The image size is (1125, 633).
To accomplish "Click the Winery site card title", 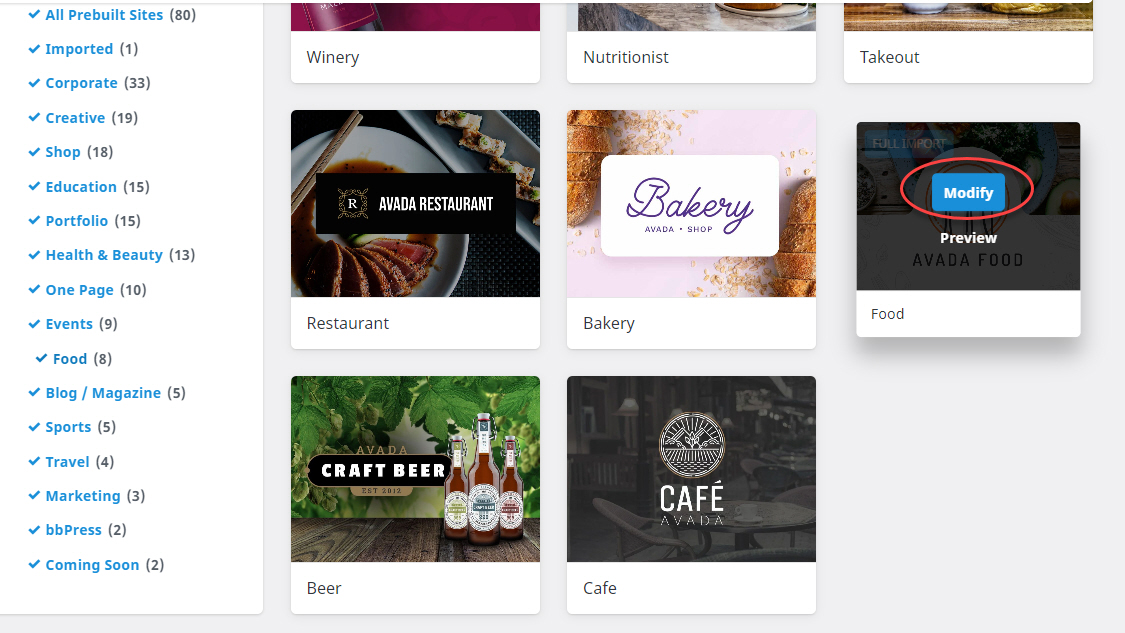I will pos(333,57).
